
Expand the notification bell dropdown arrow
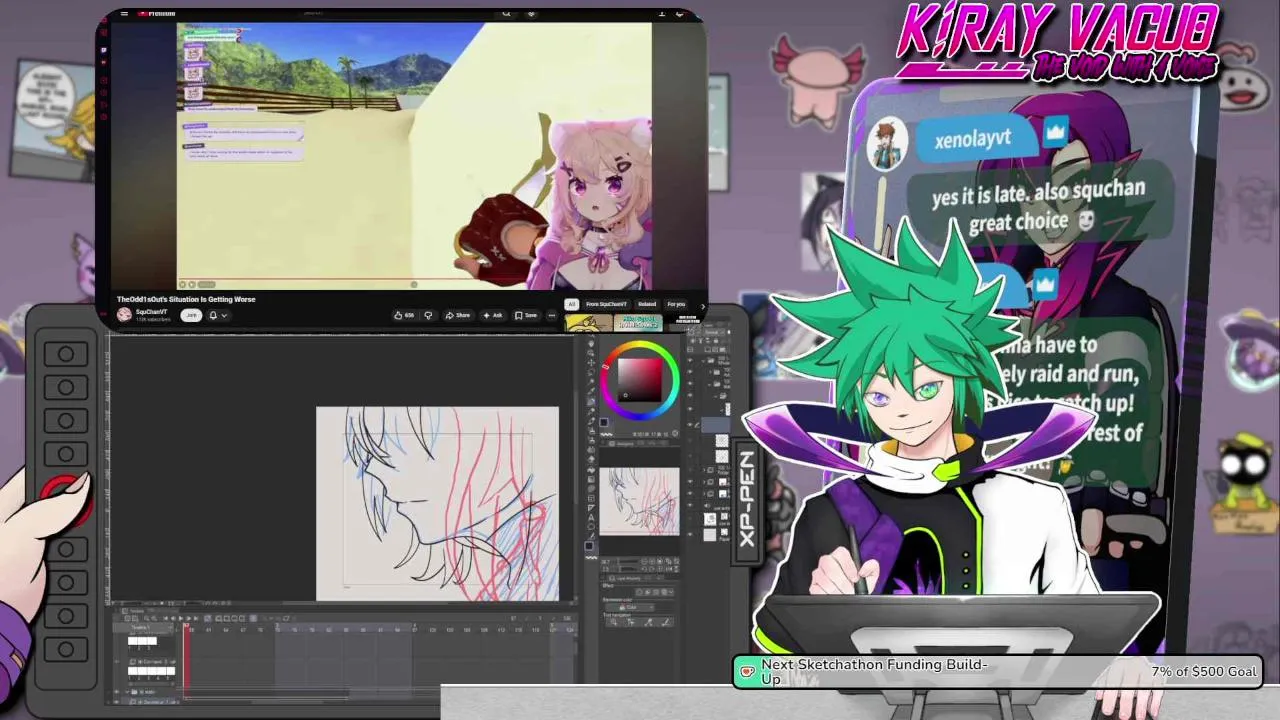point(224,315)
